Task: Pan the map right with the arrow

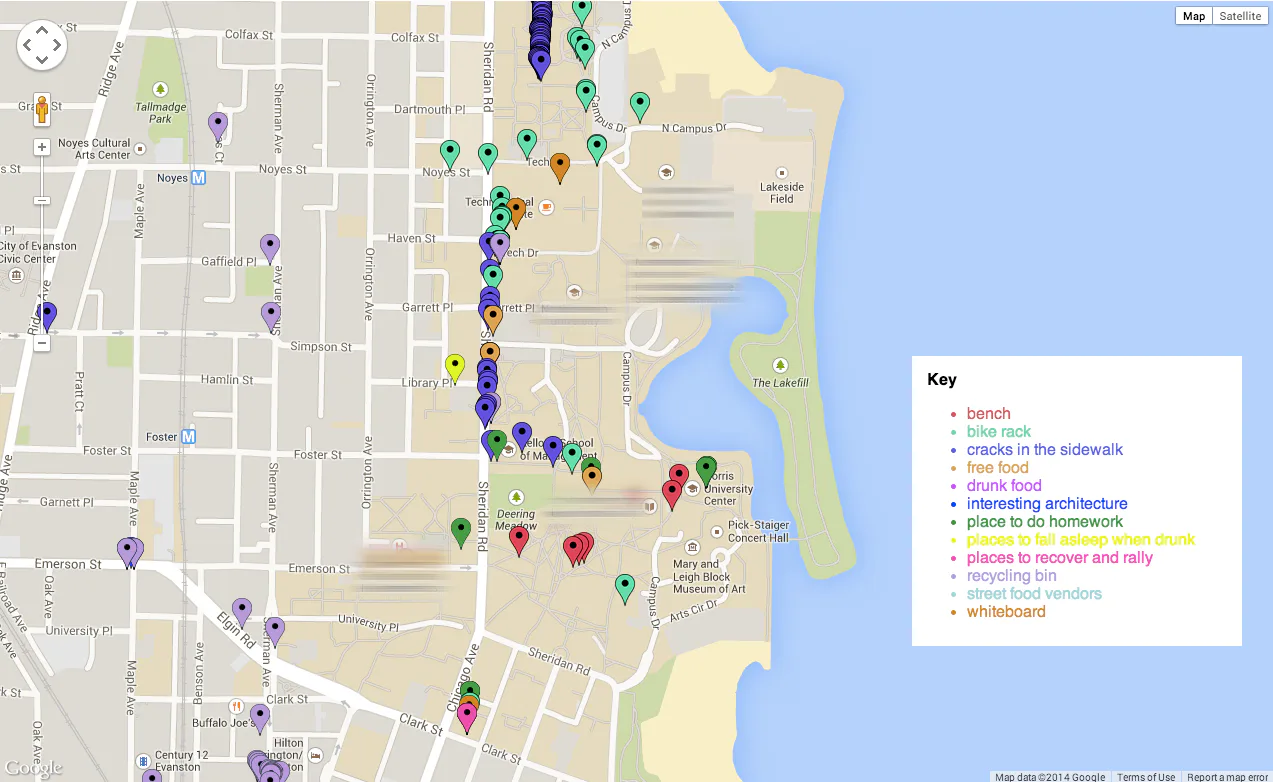Action: [57, 45]
